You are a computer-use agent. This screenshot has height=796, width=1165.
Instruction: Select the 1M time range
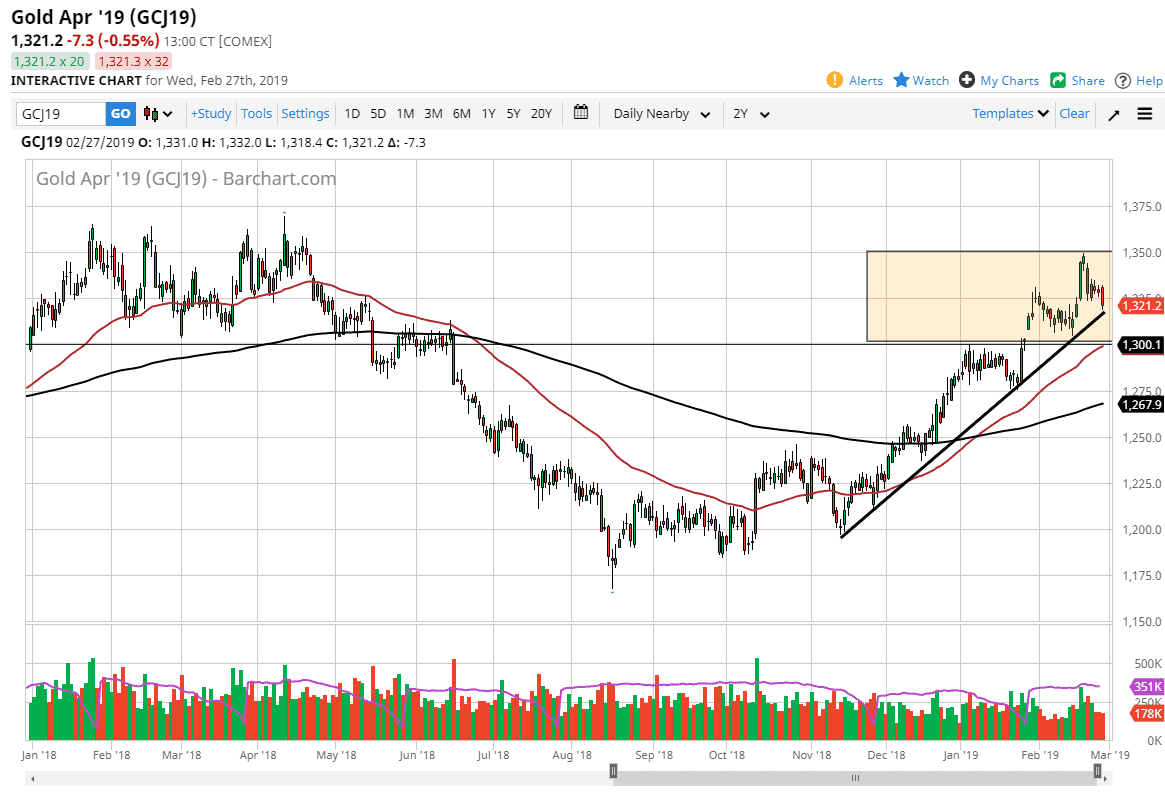click(405, 114)
